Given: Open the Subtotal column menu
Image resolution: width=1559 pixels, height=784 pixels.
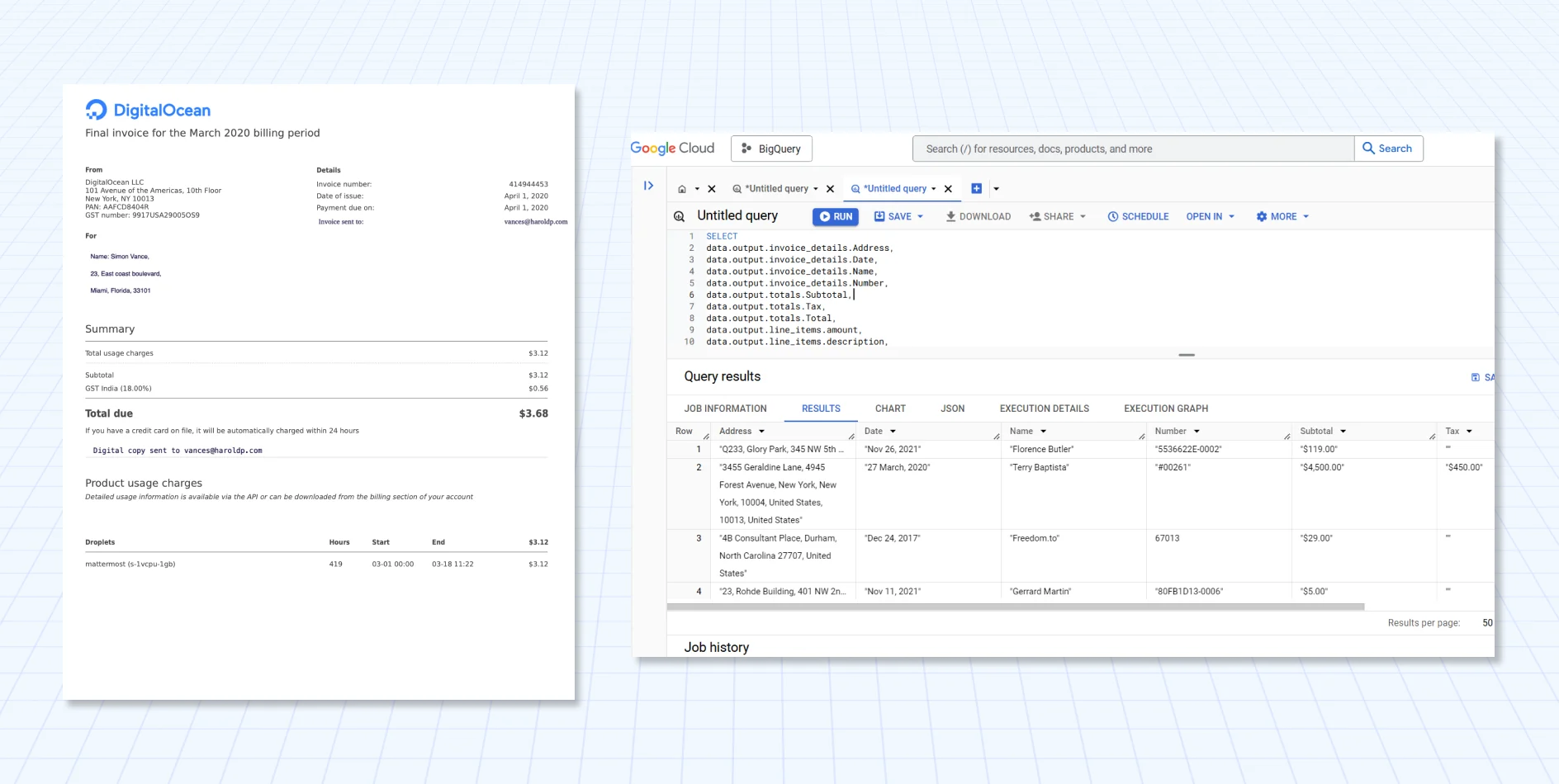Looking at the screenshot, I should point(1343,431).
